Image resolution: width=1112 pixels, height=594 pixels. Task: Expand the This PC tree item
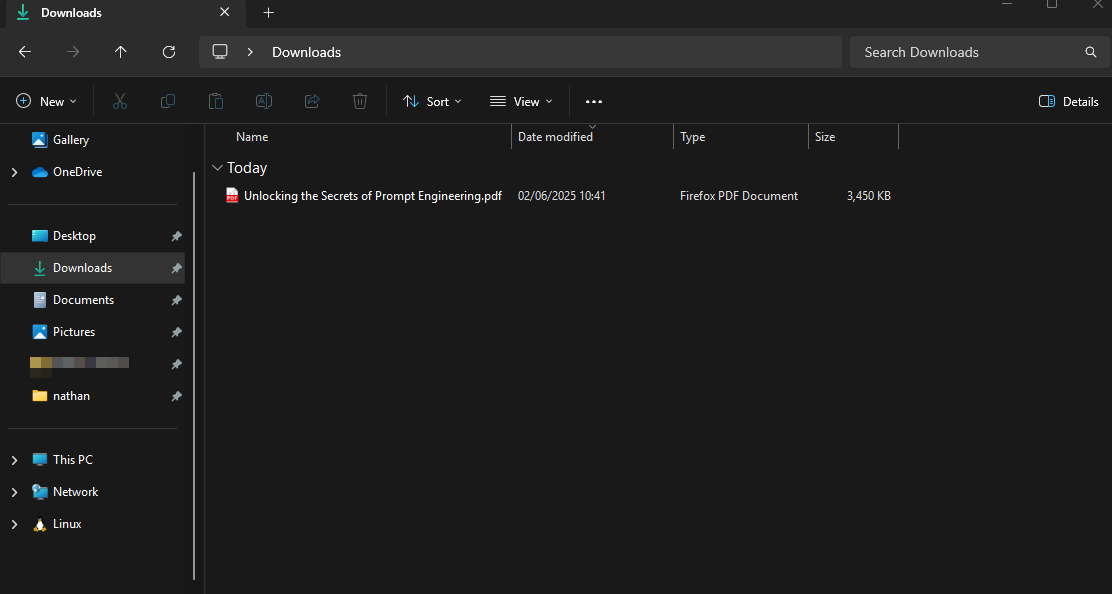pos(14,459)
